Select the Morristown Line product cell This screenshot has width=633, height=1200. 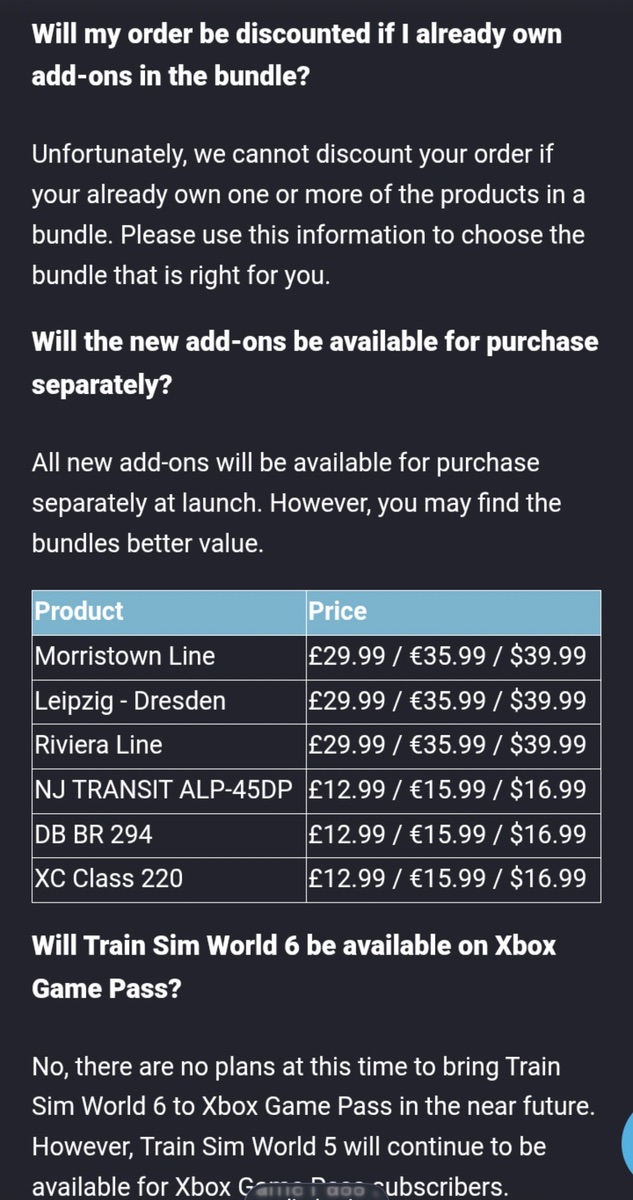pyautogui.click(x=169, y=657)
